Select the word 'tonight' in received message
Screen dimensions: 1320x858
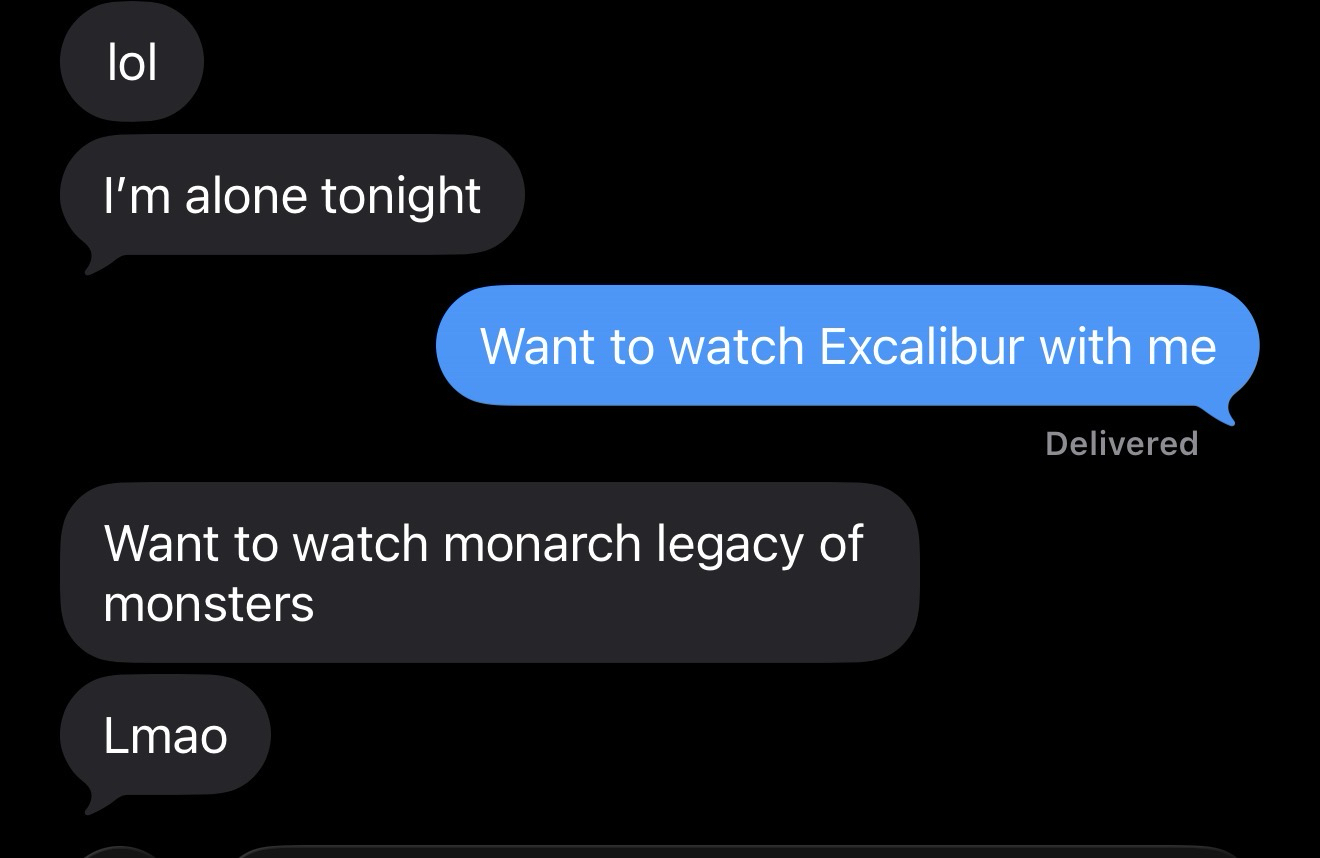click(x=401, y=196)
